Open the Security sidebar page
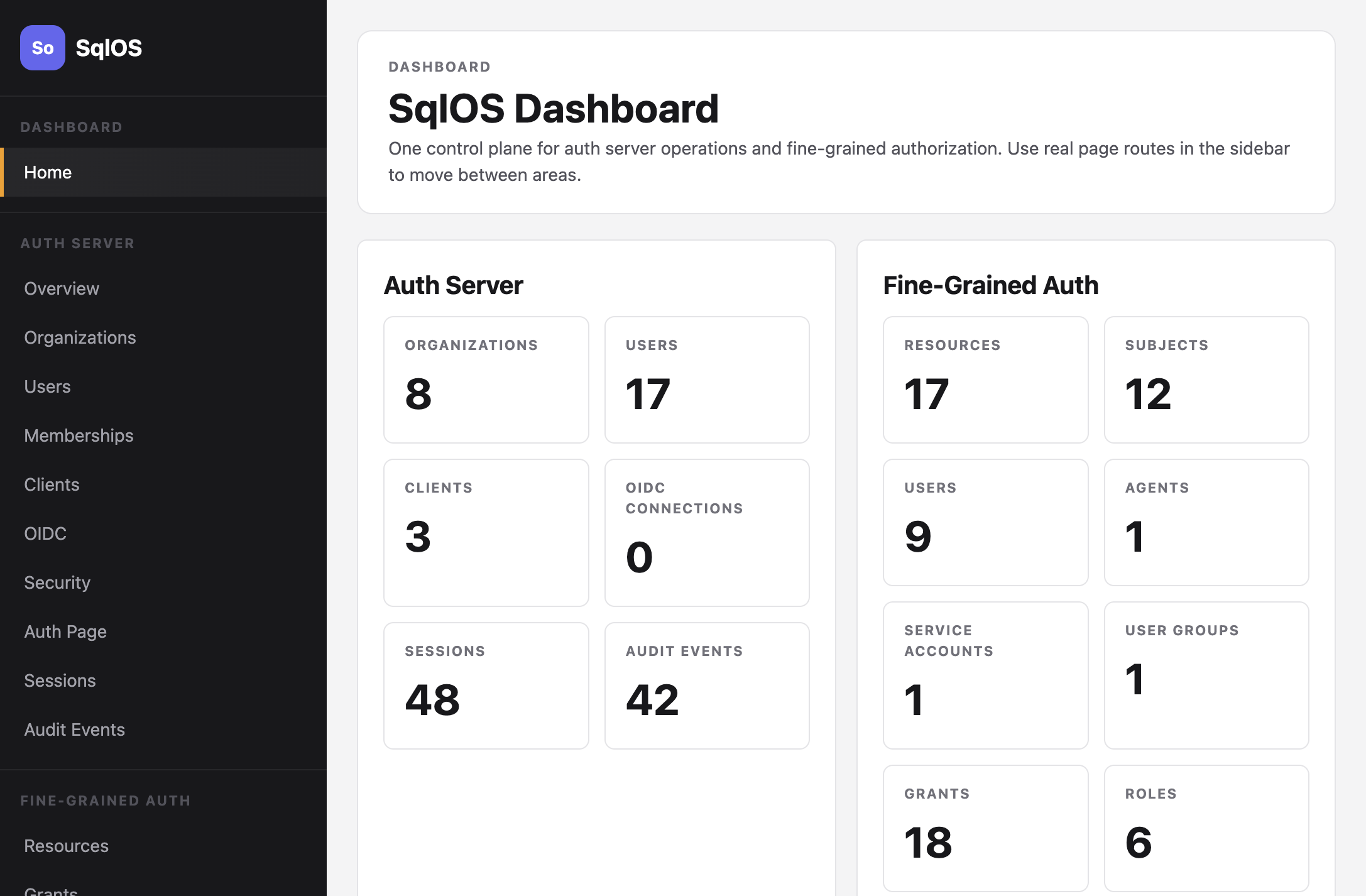1366x896 pixels. [57, 582]
